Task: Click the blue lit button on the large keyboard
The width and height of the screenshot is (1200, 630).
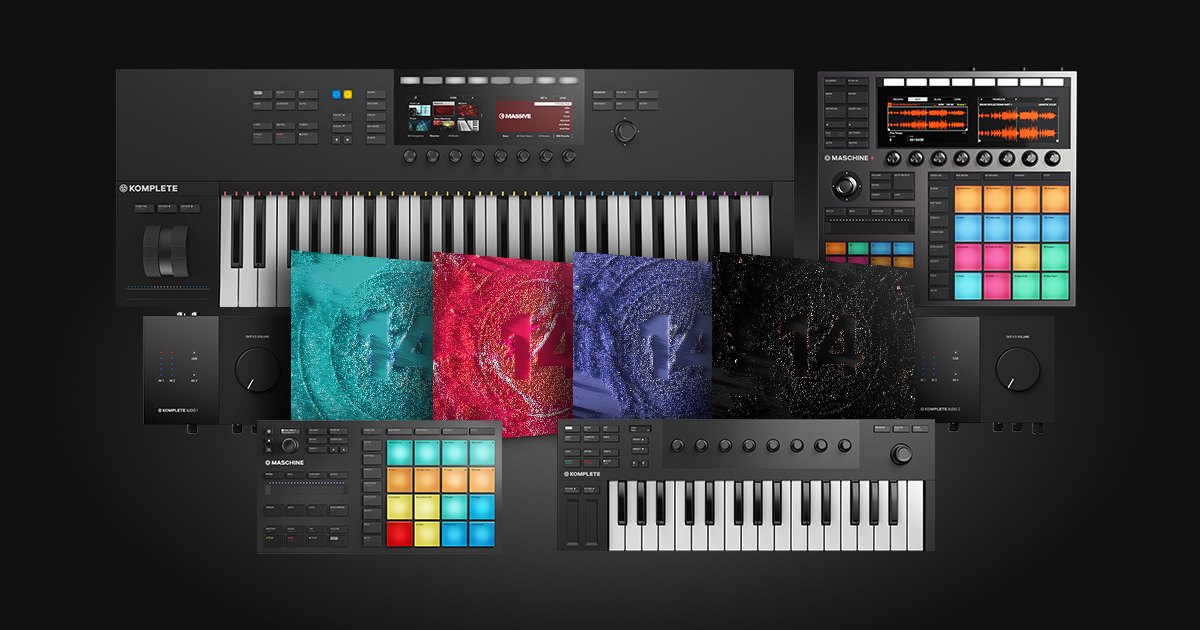Action: (336, 94)
